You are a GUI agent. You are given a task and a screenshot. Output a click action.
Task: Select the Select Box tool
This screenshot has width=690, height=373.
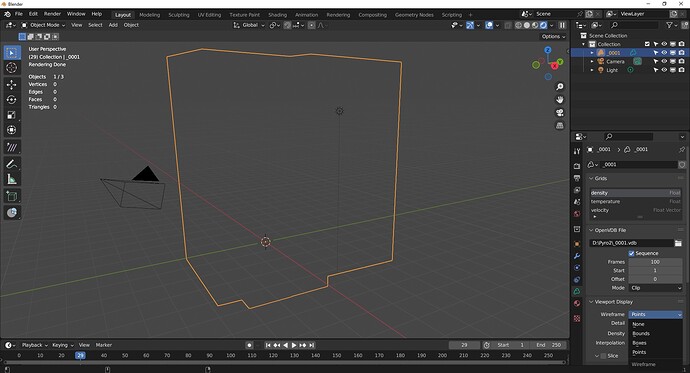(x=12, y=53)
